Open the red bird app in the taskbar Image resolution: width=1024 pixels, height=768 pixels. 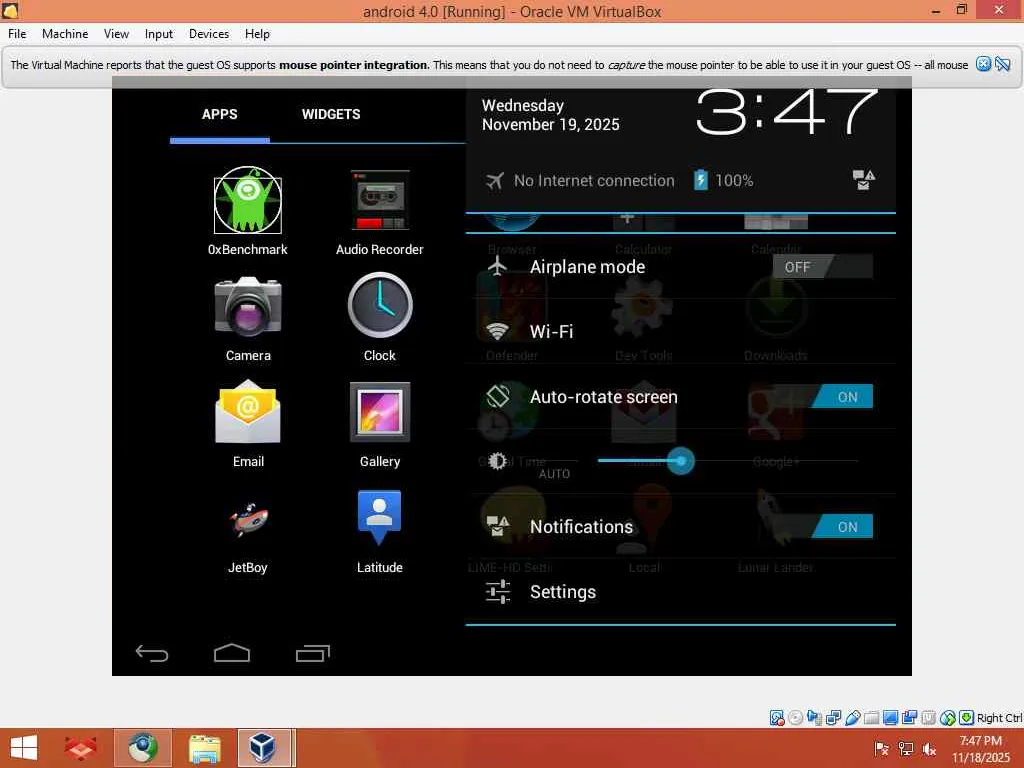tap(80, 748)
